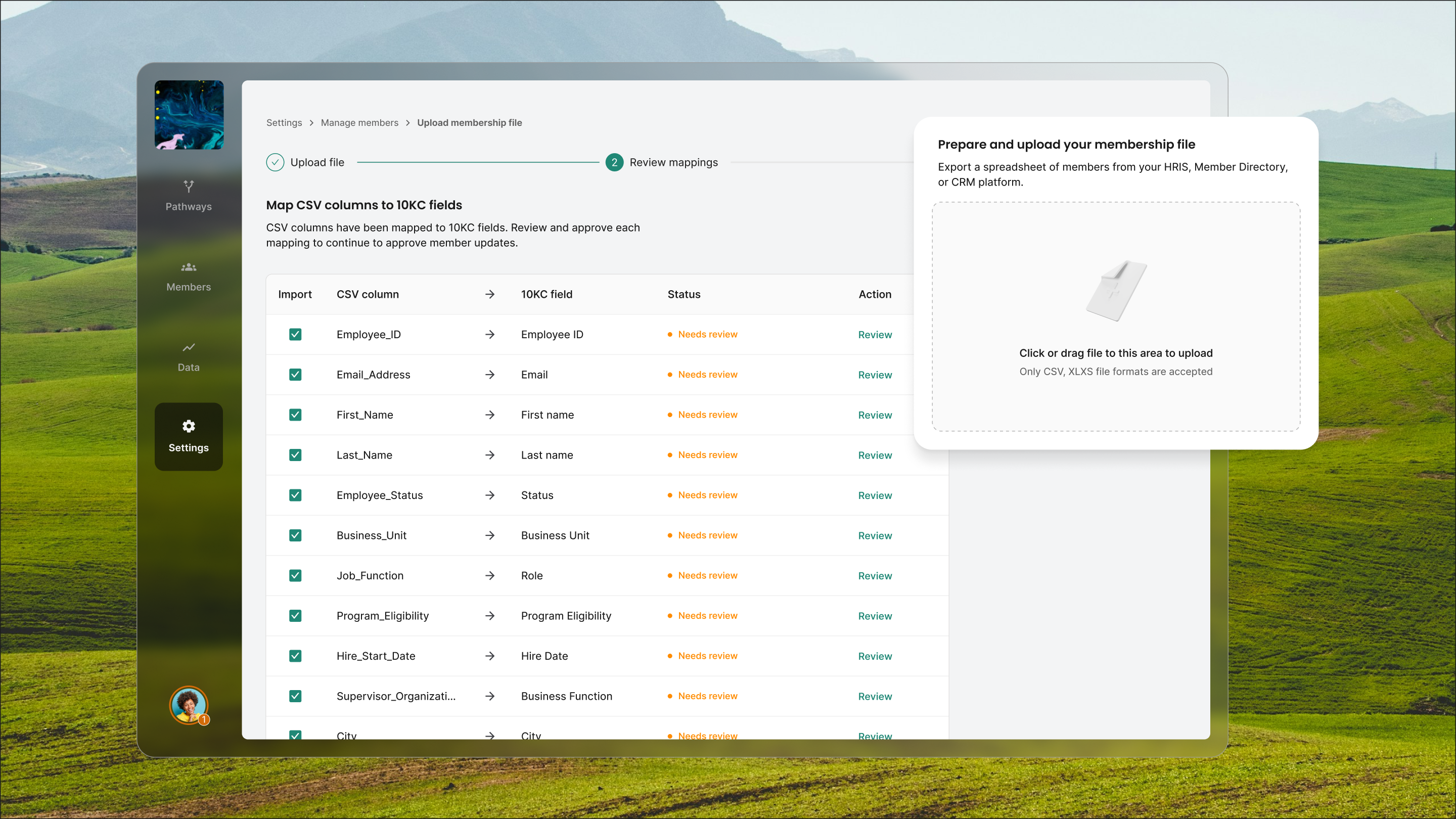Click the Action column header

pyautogui.click(x=875, y=294)
